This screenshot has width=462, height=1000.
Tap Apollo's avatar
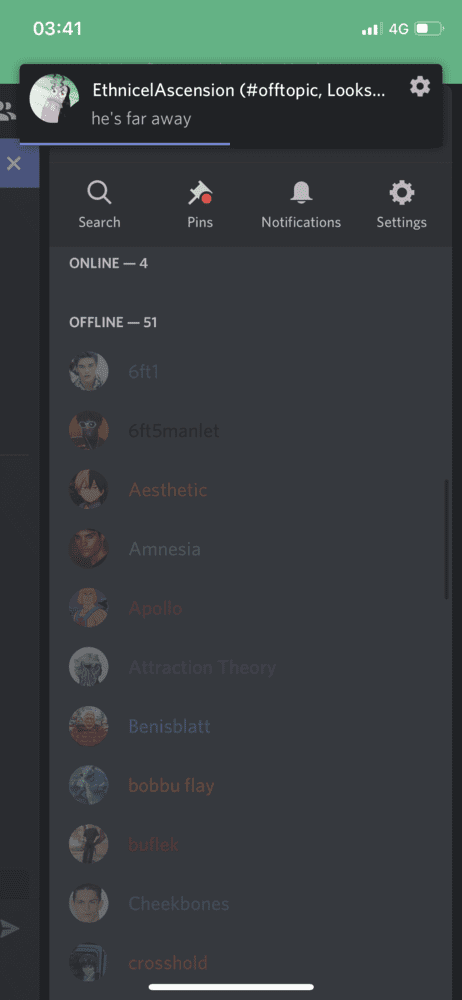pos(89,608)
